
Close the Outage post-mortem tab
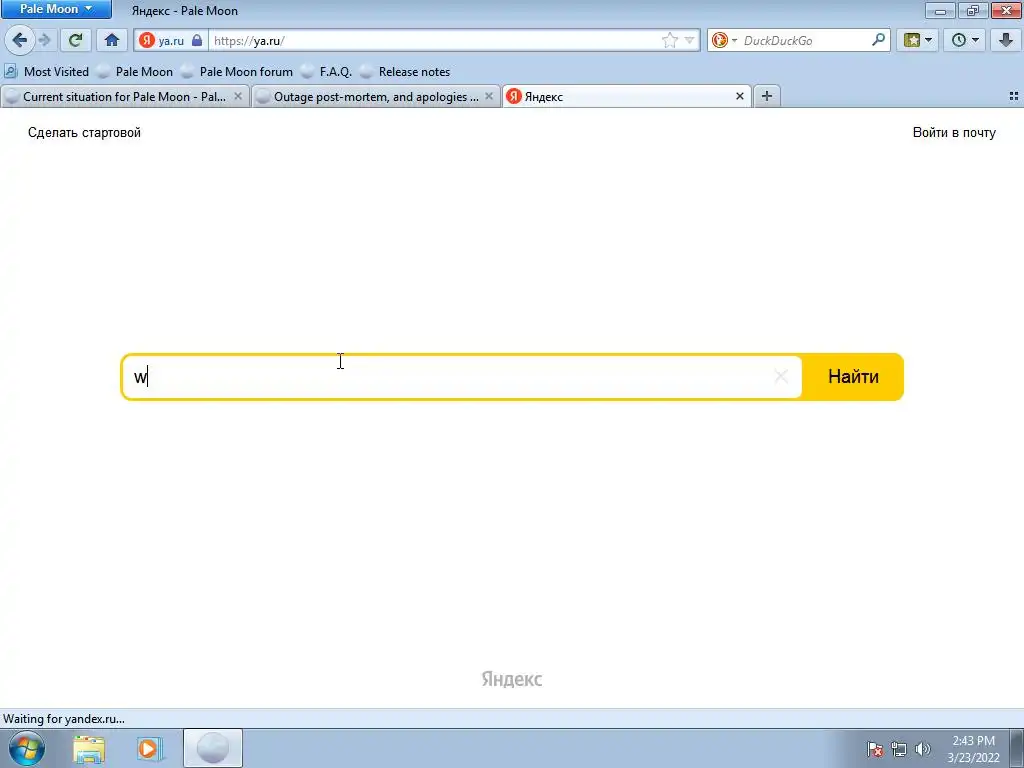tap(488, 96)
